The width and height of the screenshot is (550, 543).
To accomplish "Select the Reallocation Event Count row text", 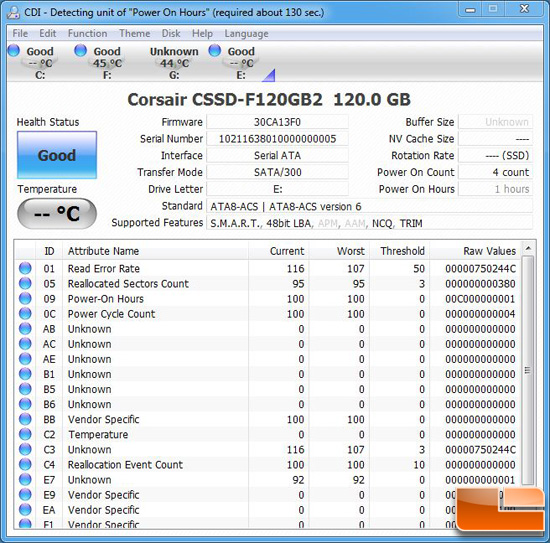I will 125,464.
